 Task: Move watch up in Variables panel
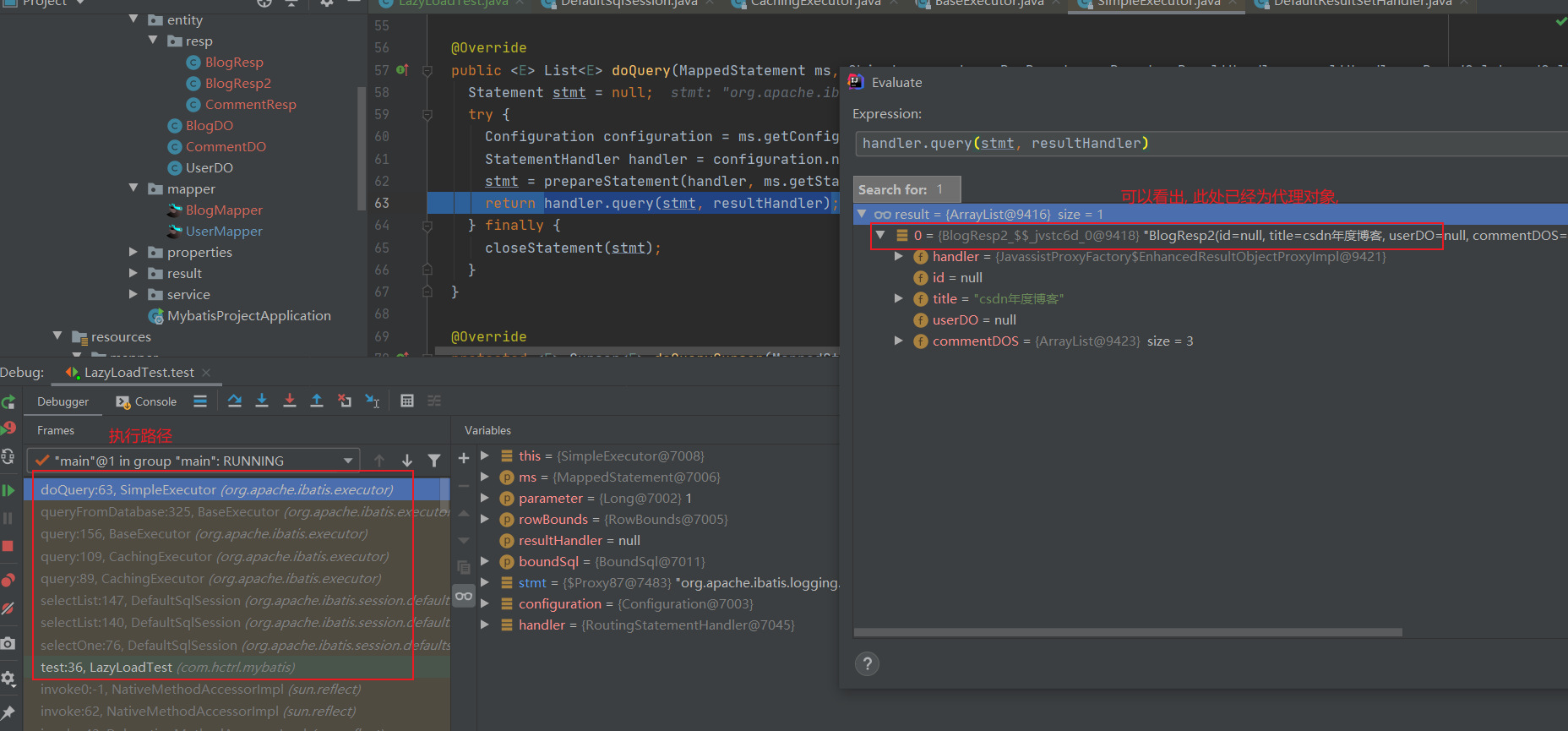pos(464,513)
